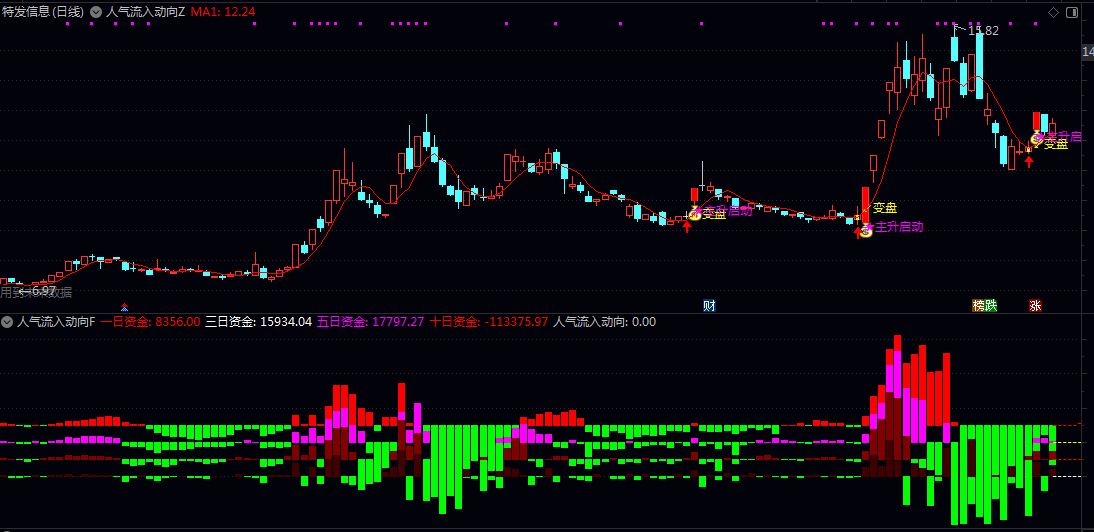1094x532 pixels.
Task: Click the 6.97 low price label
Action: (x=43, y=291)
